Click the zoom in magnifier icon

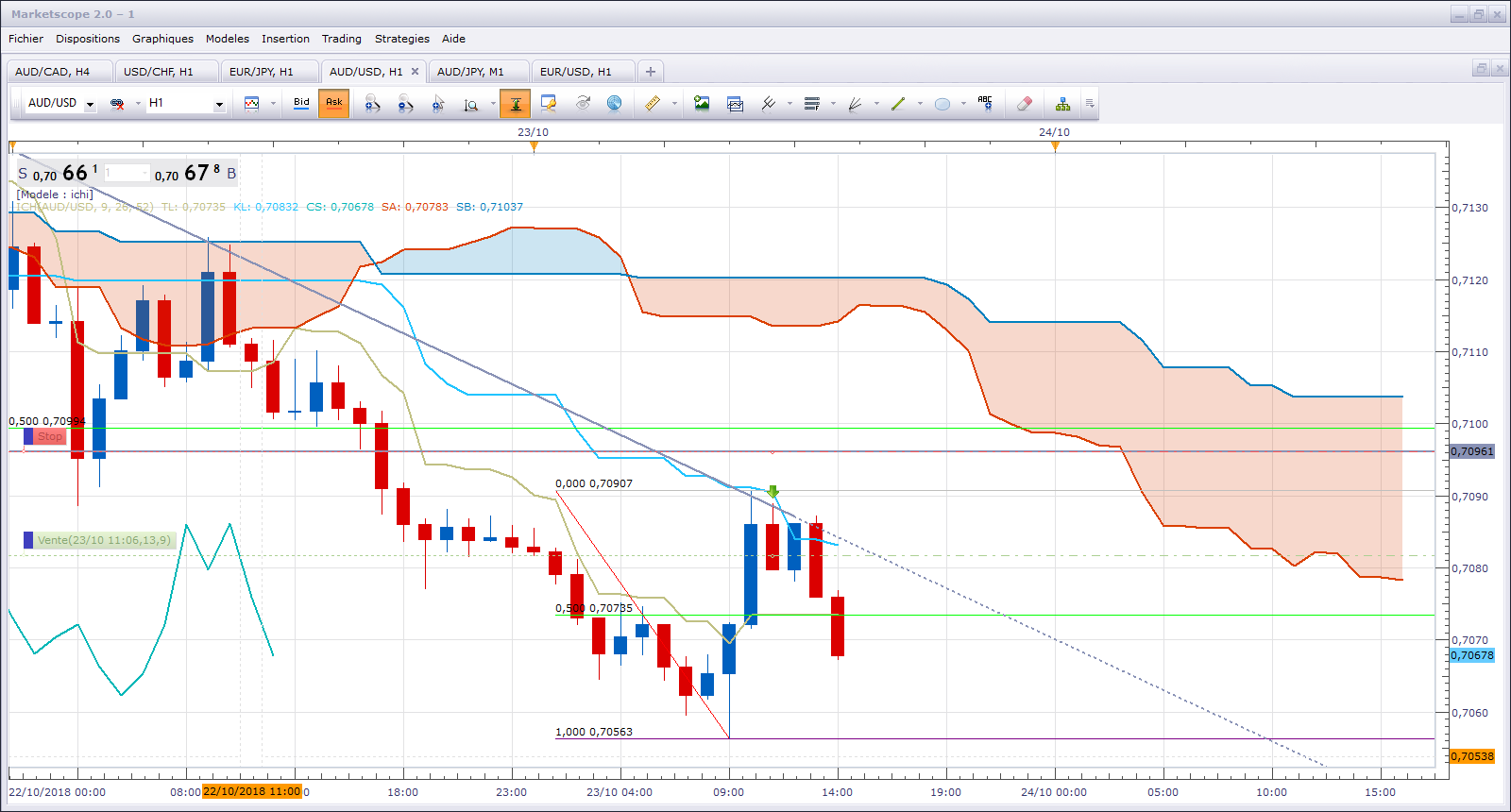pyautogui.click(x=372, y=104)
